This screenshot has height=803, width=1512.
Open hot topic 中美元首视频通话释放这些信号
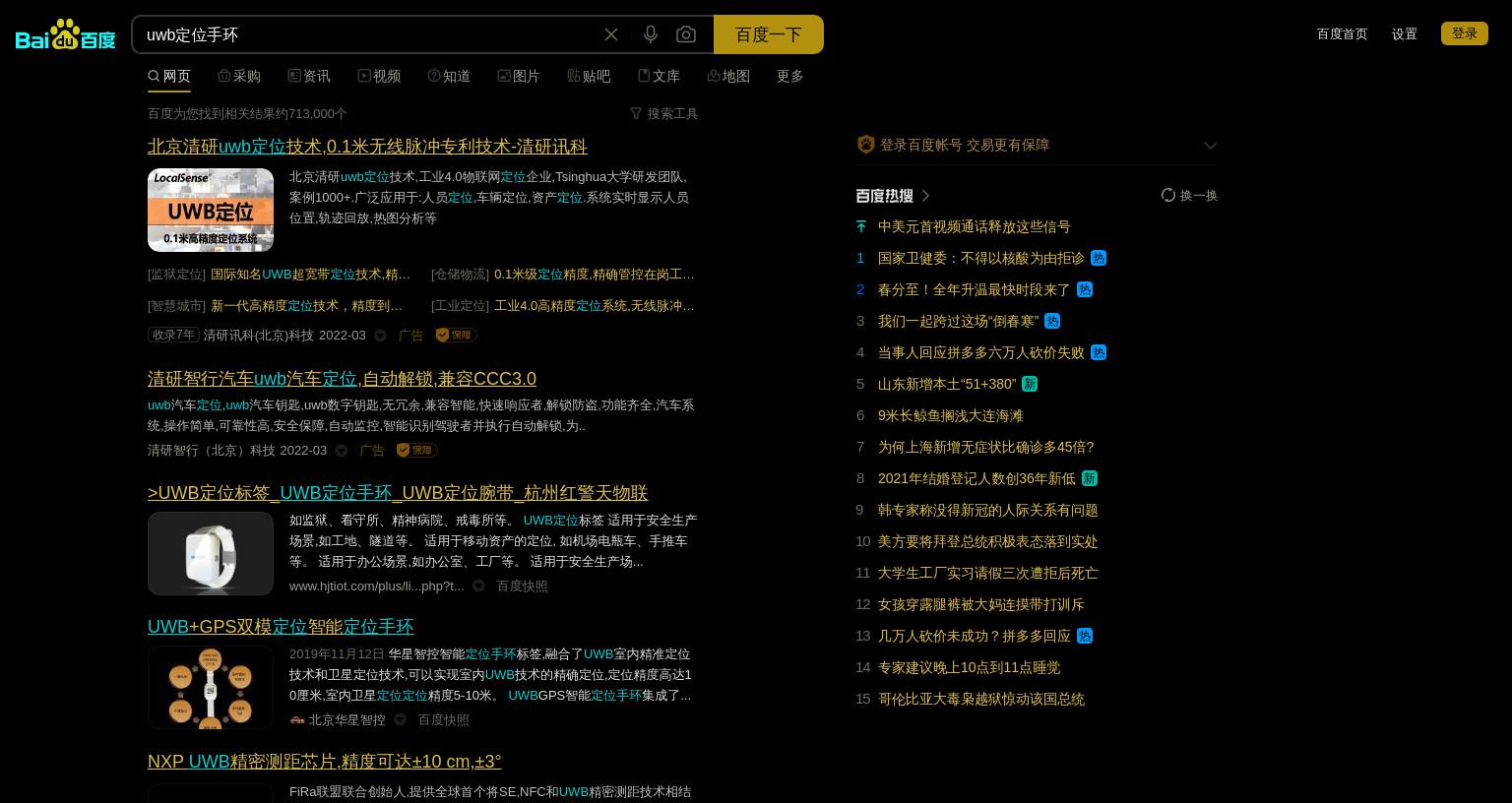(x=975, y=226)
